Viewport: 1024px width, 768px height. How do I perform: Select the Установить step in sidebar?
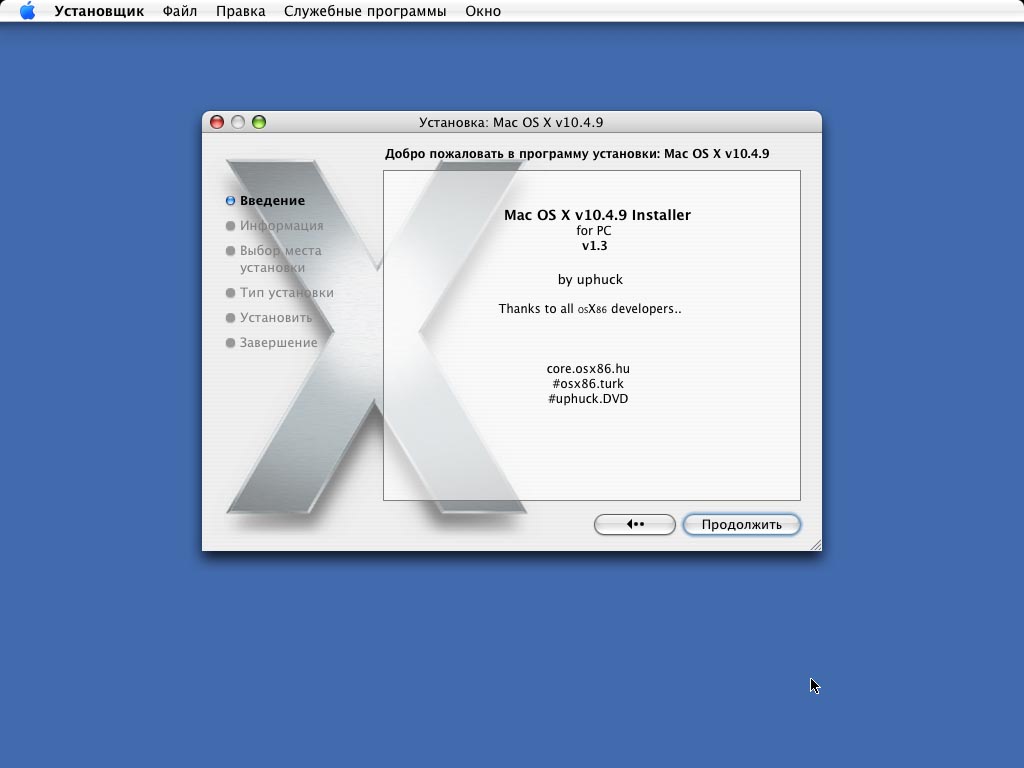[276, 317]
